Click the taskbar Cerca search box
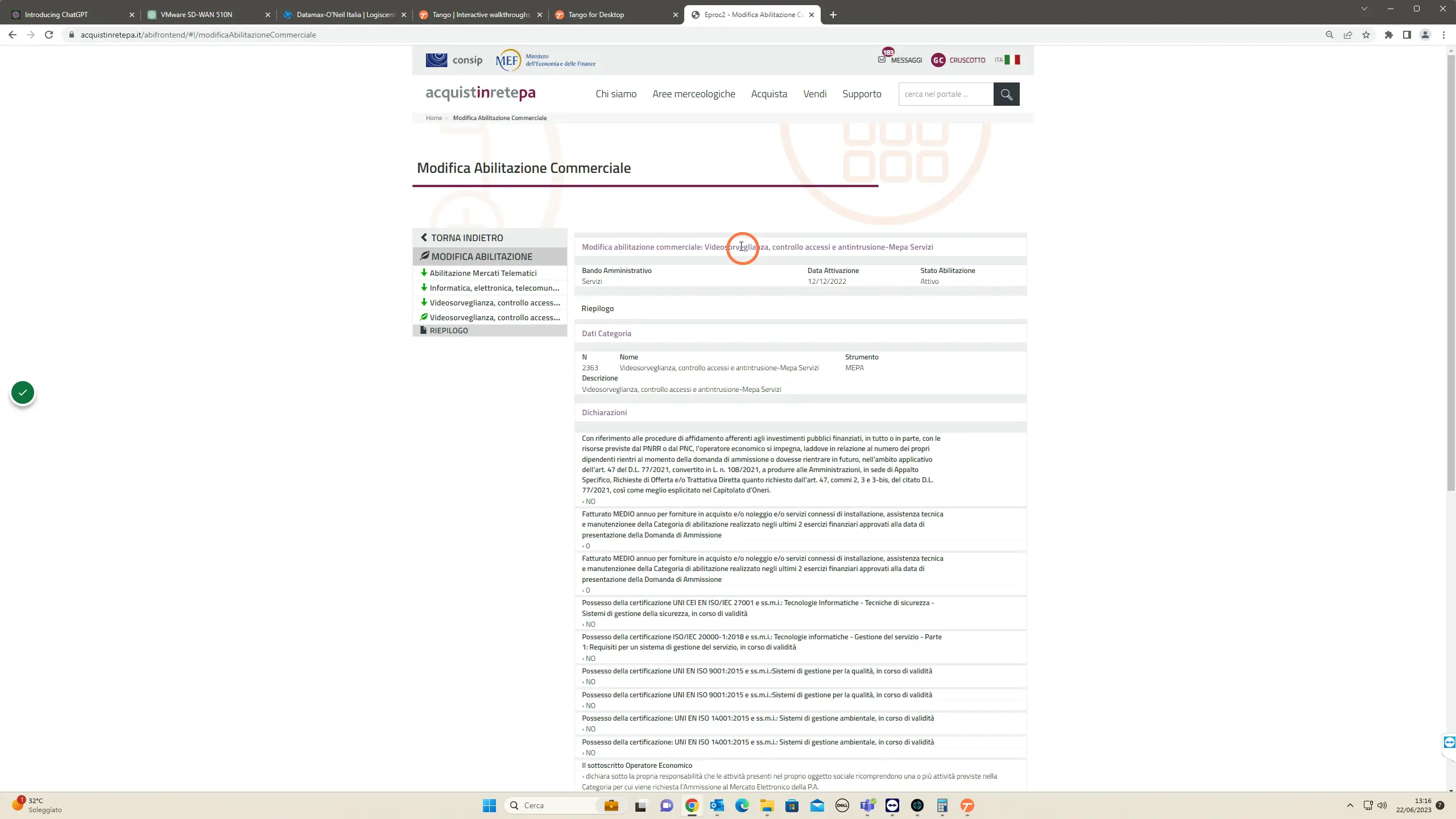 coord(565,805)
